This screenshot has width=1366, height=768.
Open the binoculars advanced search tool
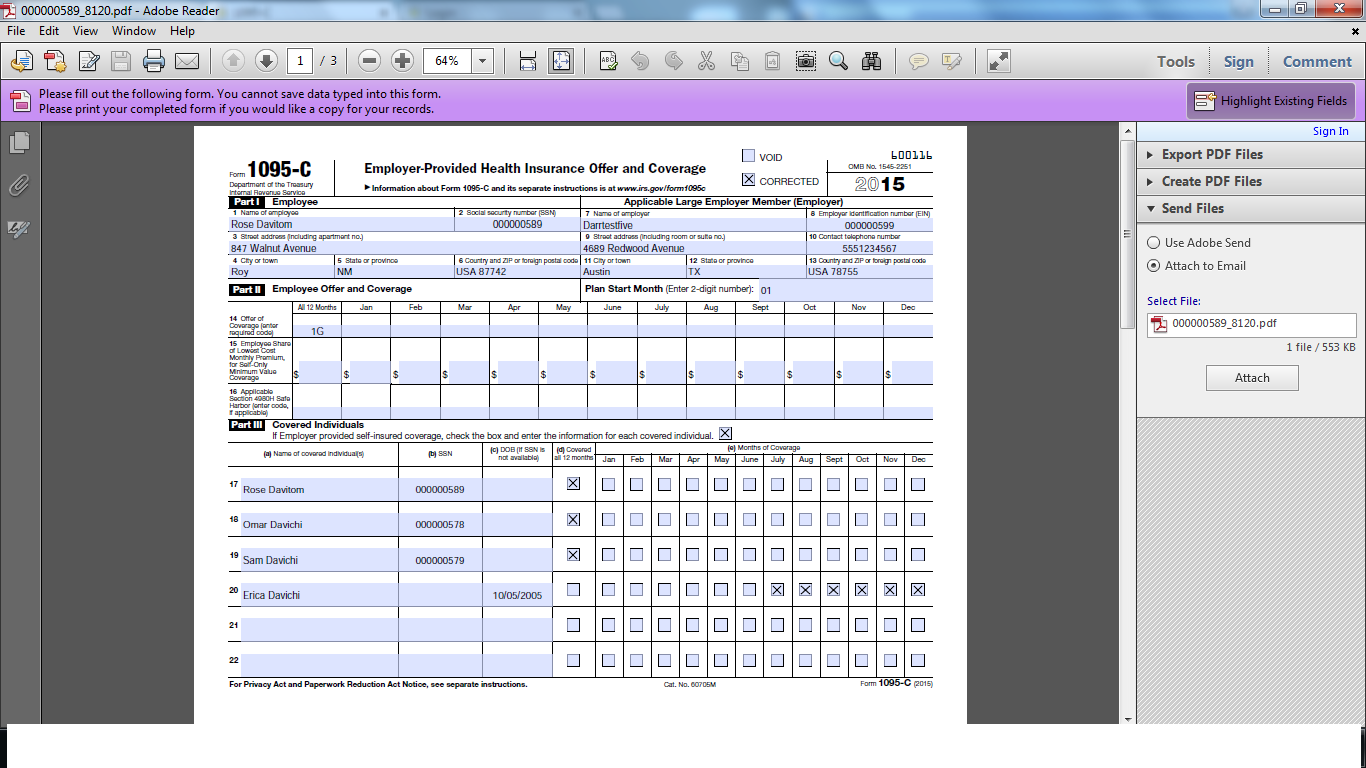coord(871,62)
